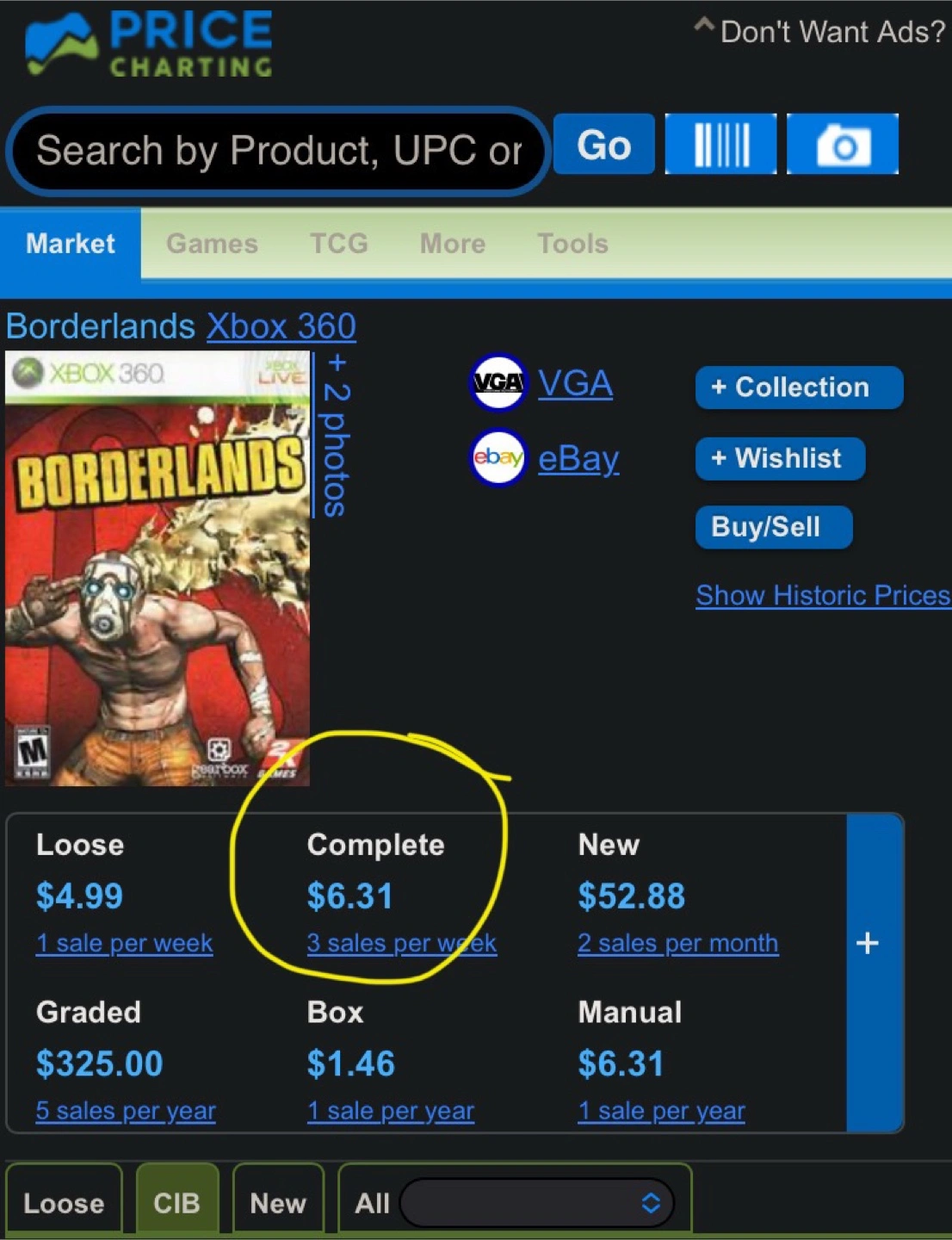Screen dimensions: 952x1240
Task: Open the TCG menu tab
Action: pyautogui.click(x=339, y=244)
